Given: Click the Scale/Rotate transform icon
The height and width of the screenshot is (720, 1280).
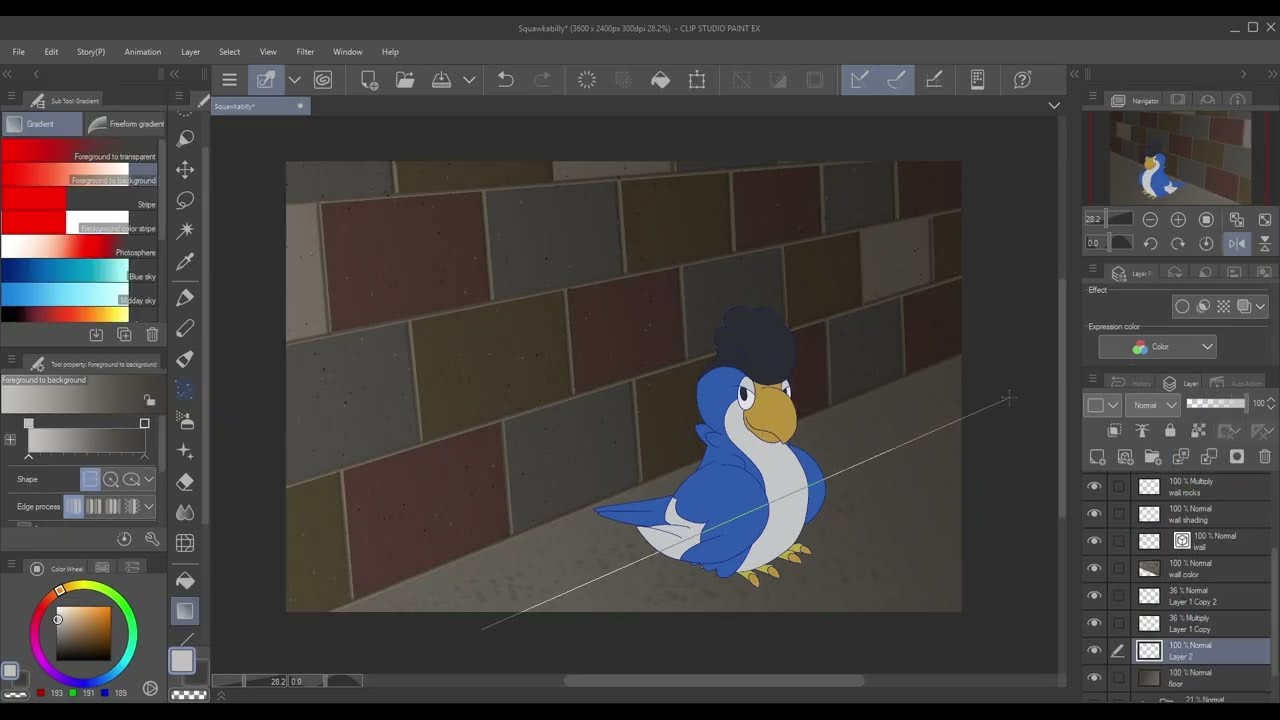Looking at the screenshot, I should click(697, 80).
